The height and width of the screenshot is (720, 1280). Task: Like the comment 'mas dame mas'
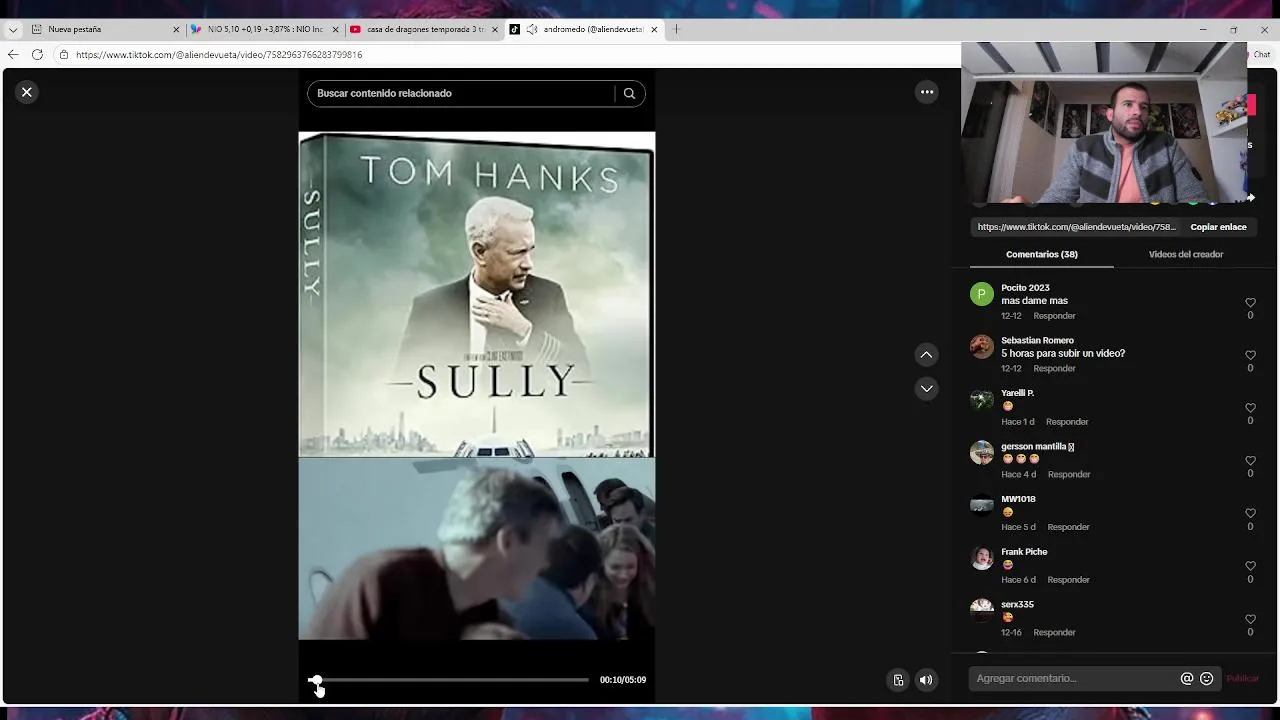coord(1250,302)
